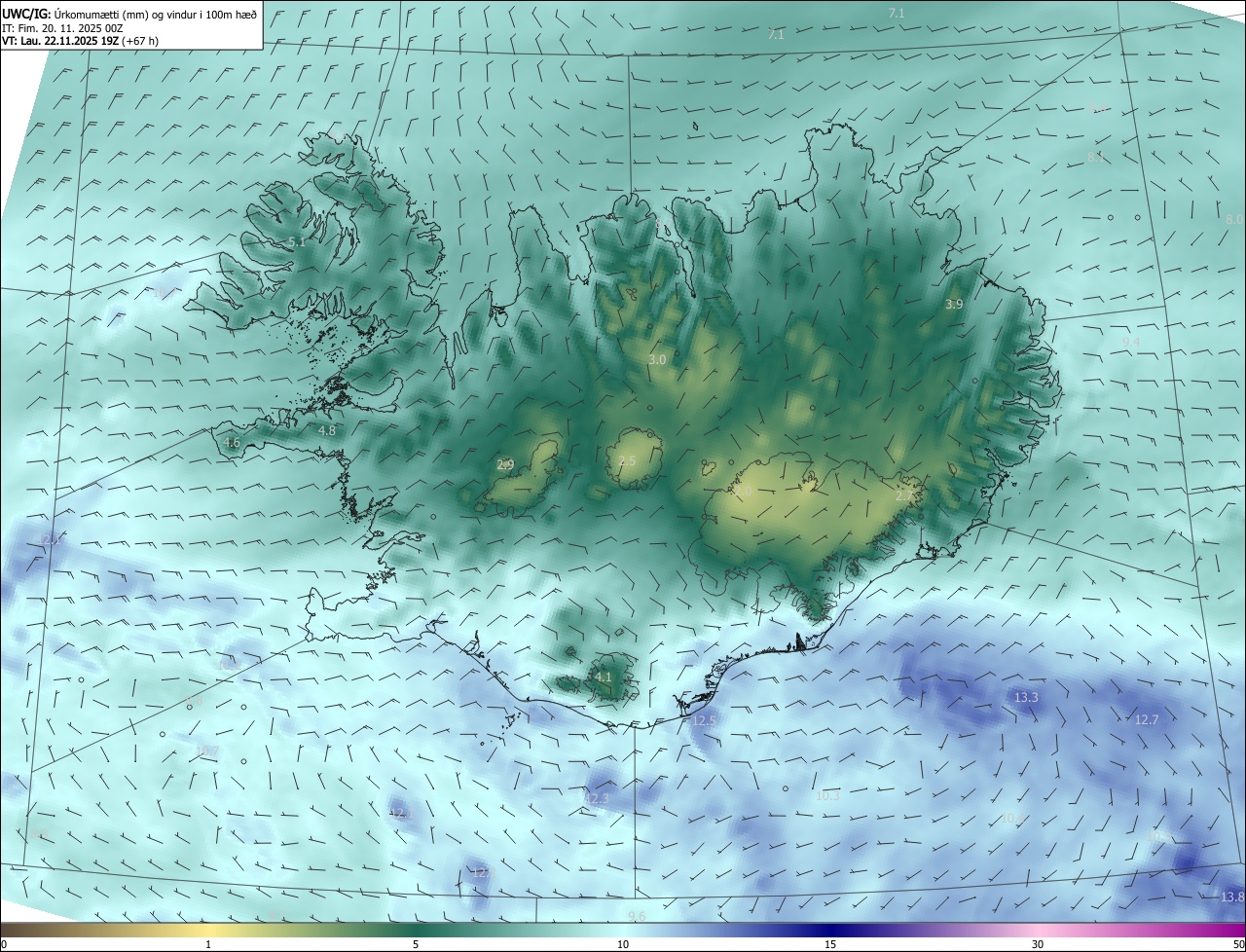Click the 50 tick on the color scale
This screenshot has height=952, width=1246.
[1238, 944]
